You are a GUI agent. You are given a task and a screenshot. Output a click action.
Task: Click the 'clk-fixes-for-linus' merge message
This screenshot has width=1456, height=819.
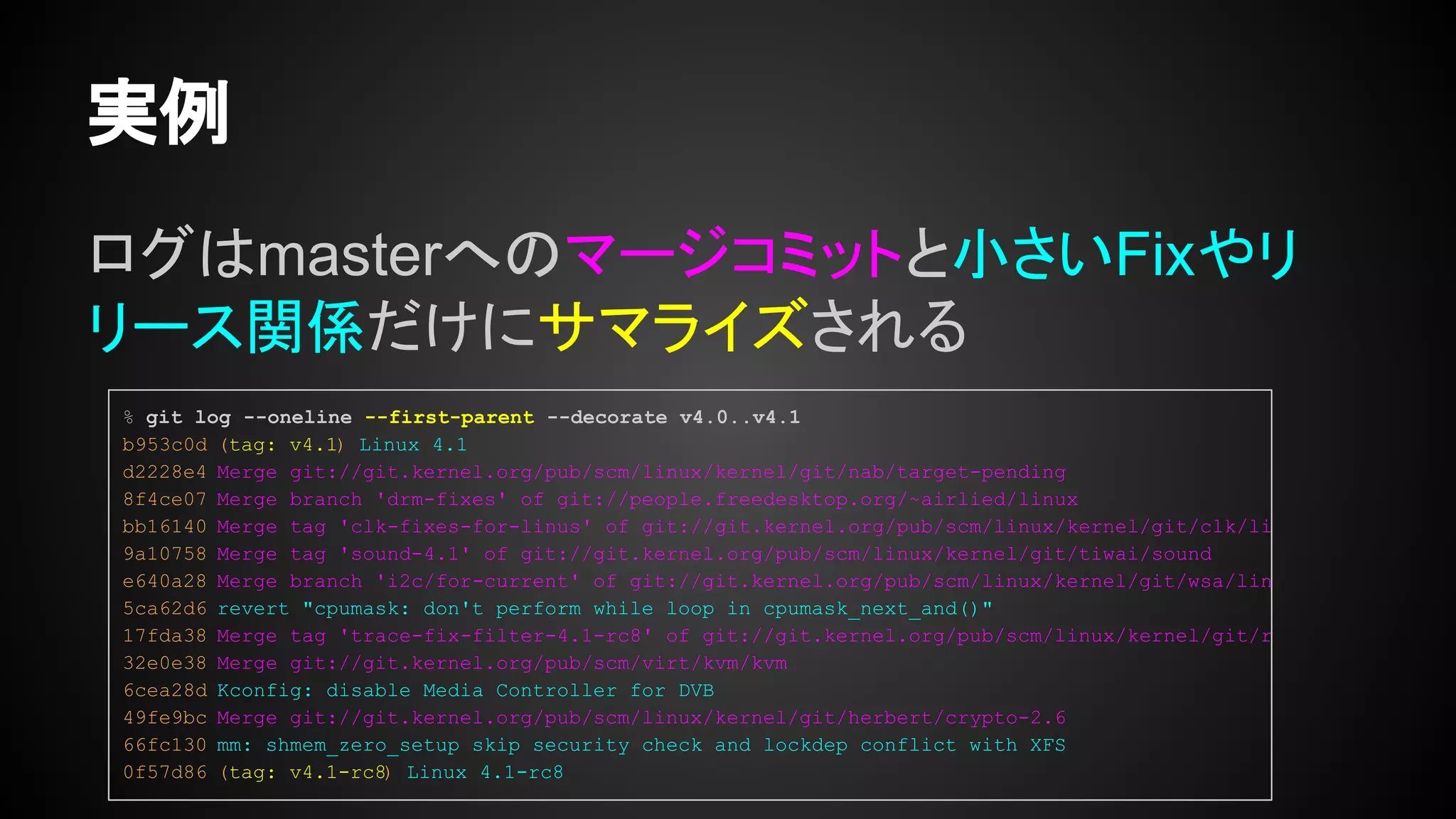tap(744, 527)
